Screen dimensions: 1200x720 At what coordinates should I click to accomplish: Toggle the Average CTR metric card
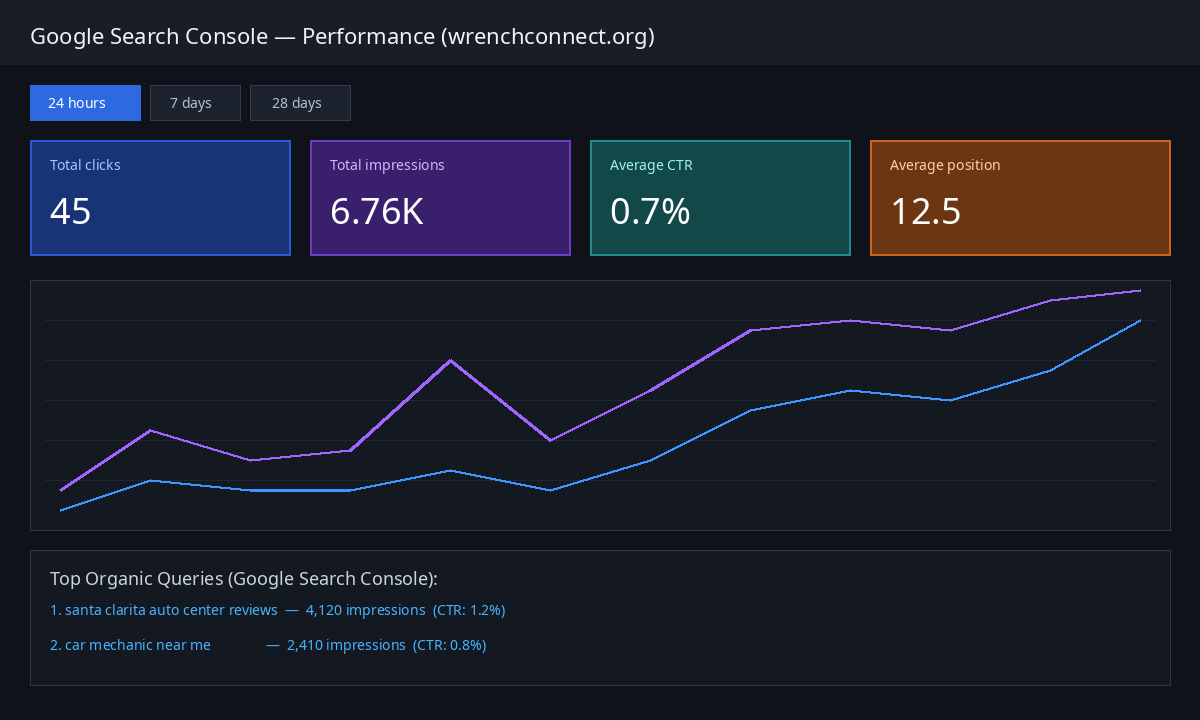(x=720, y=198)
